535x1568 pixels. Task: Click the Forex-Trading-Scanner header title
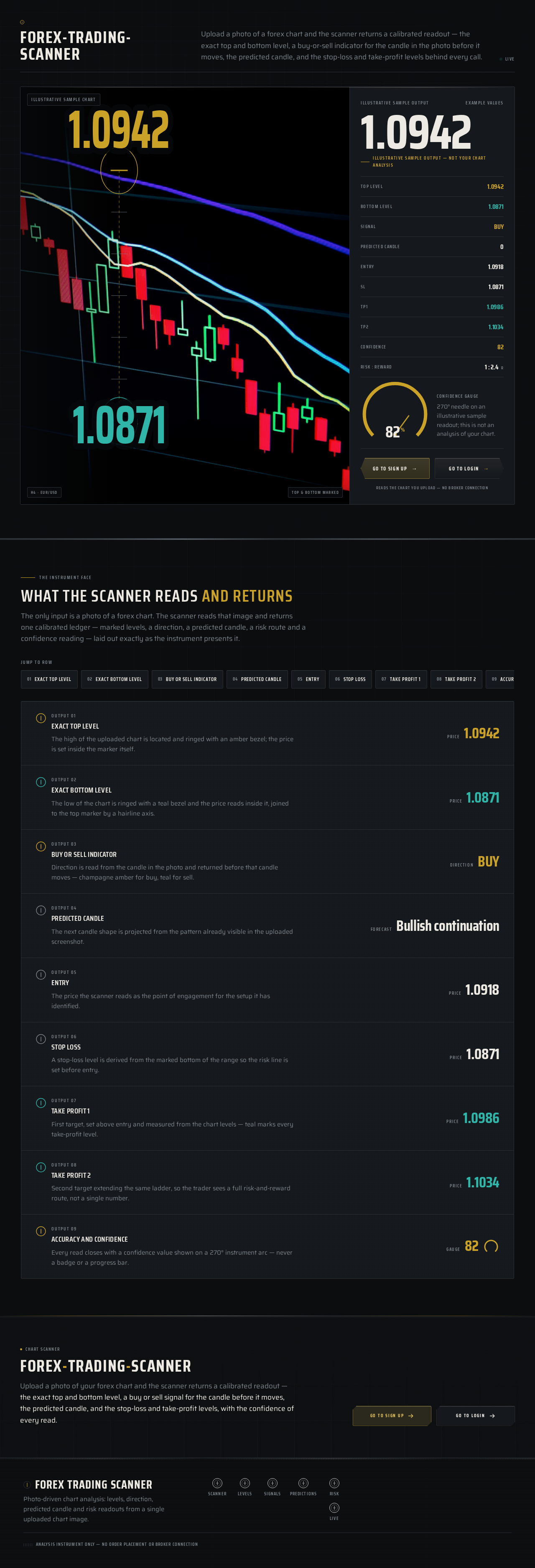pos(76,46)
